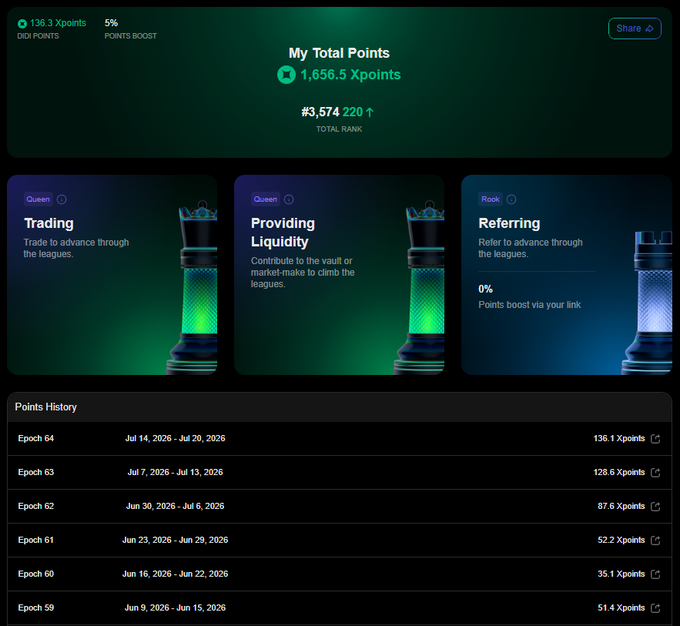The image size is (680, 626).
Task: Open Epoch 64 external link icon
Action: [656, 439]
